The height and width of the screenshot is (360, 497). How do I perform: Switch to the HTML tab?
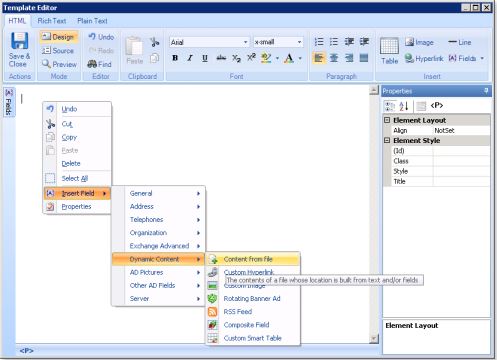click(x=17, y=21)
